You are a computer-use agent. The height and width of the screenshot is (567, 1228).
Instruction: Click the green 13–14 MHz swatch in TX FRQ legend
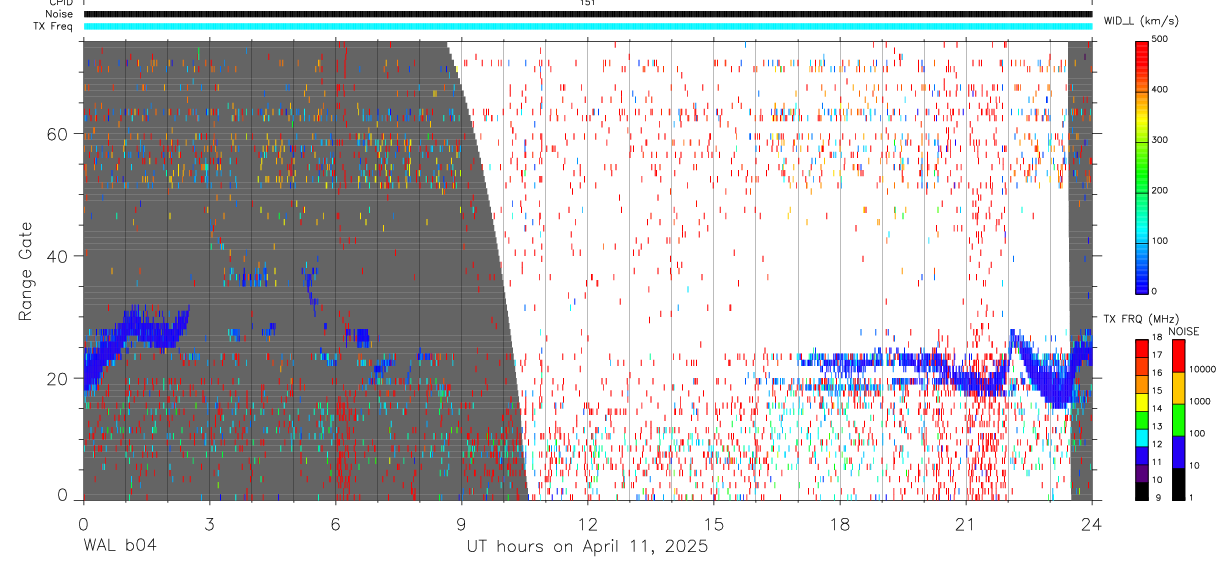[x=1141, y=419]
